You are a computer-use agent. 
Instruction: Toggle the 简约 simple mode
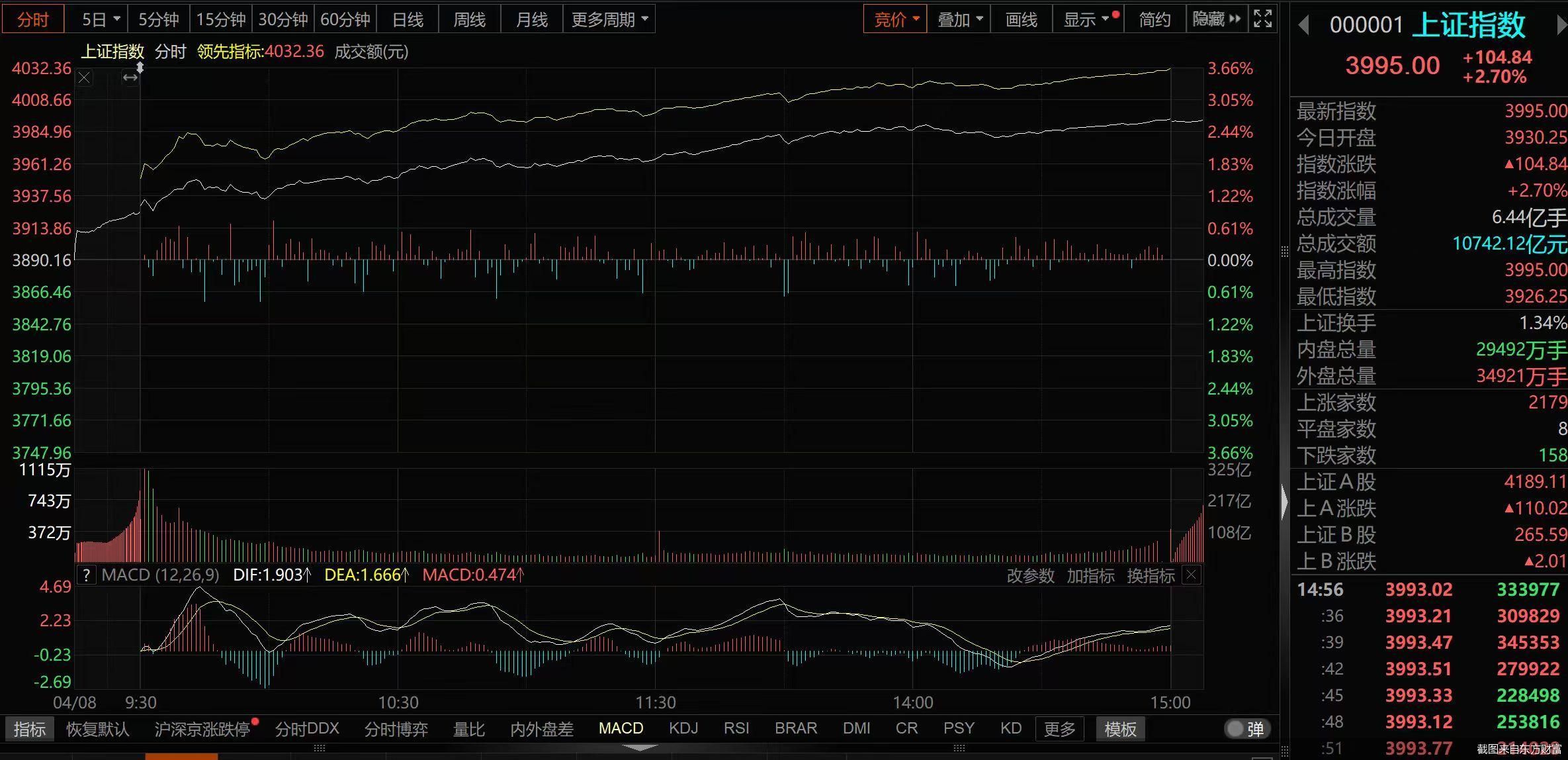pos(1154,19)
